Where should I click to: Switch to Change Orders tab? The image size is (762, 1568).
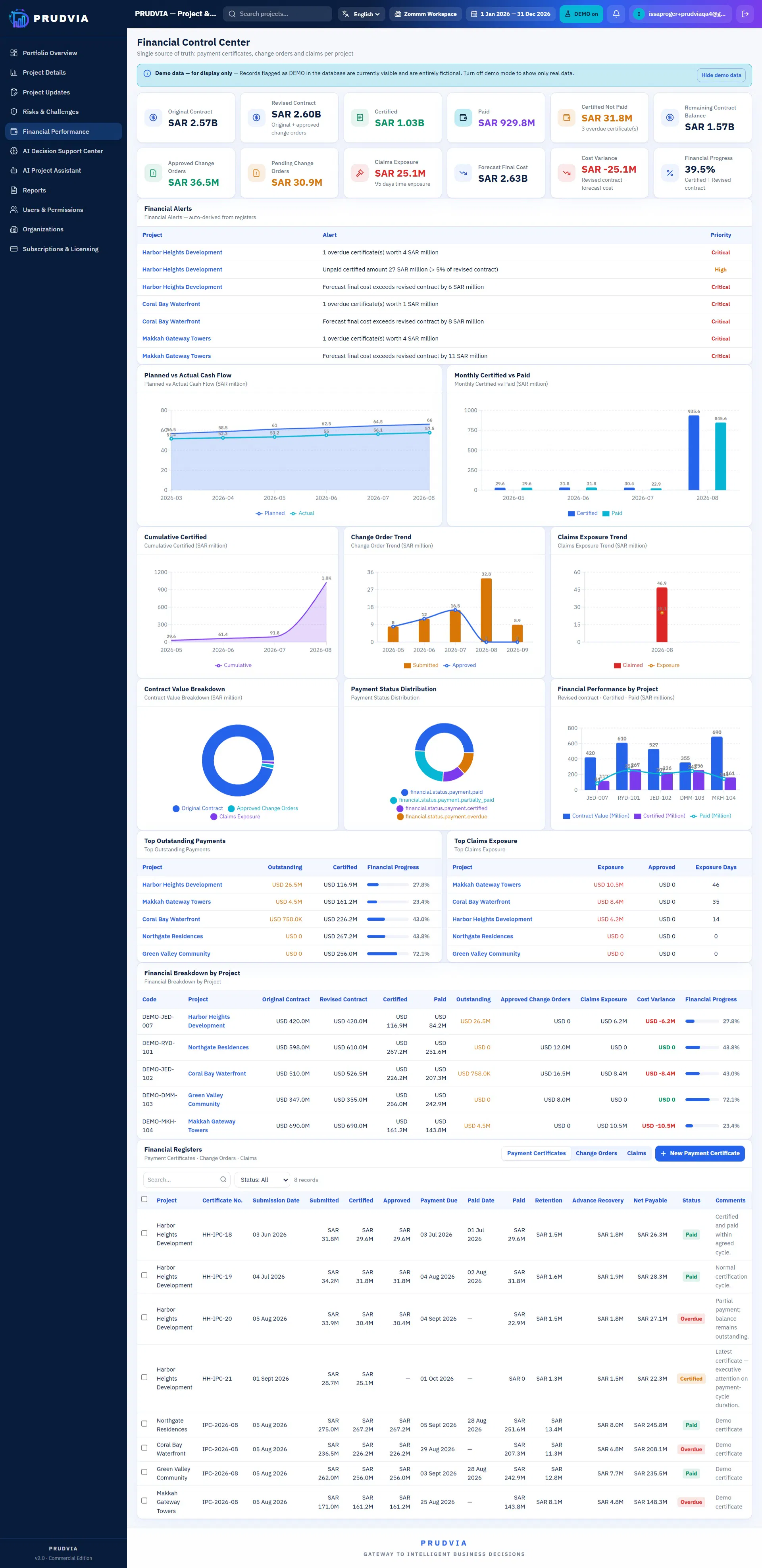[596, 1154]
